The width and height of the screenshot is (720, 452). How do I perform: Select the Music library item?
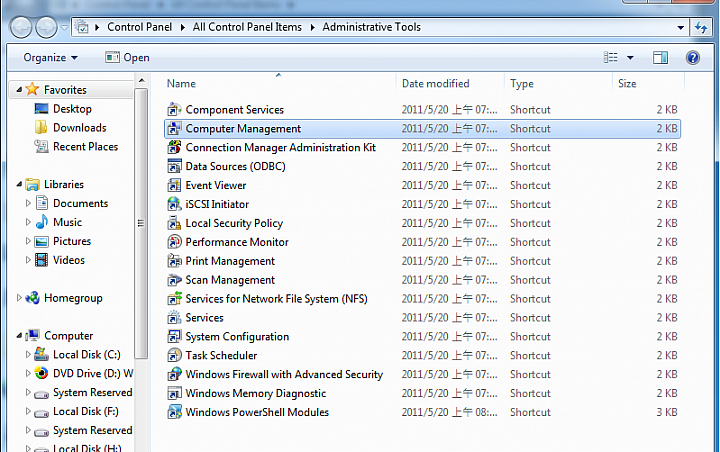(68, 222)
